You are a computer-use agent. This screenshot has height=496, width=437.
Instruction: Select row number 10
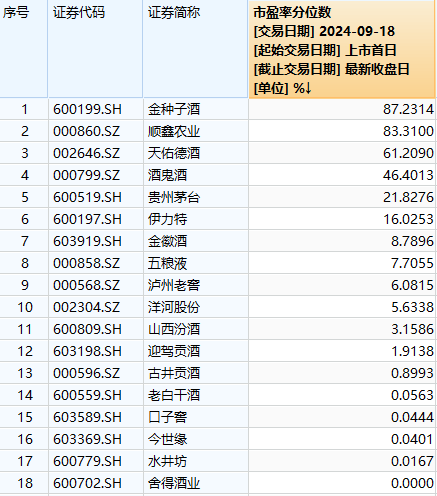coord(25,307)
